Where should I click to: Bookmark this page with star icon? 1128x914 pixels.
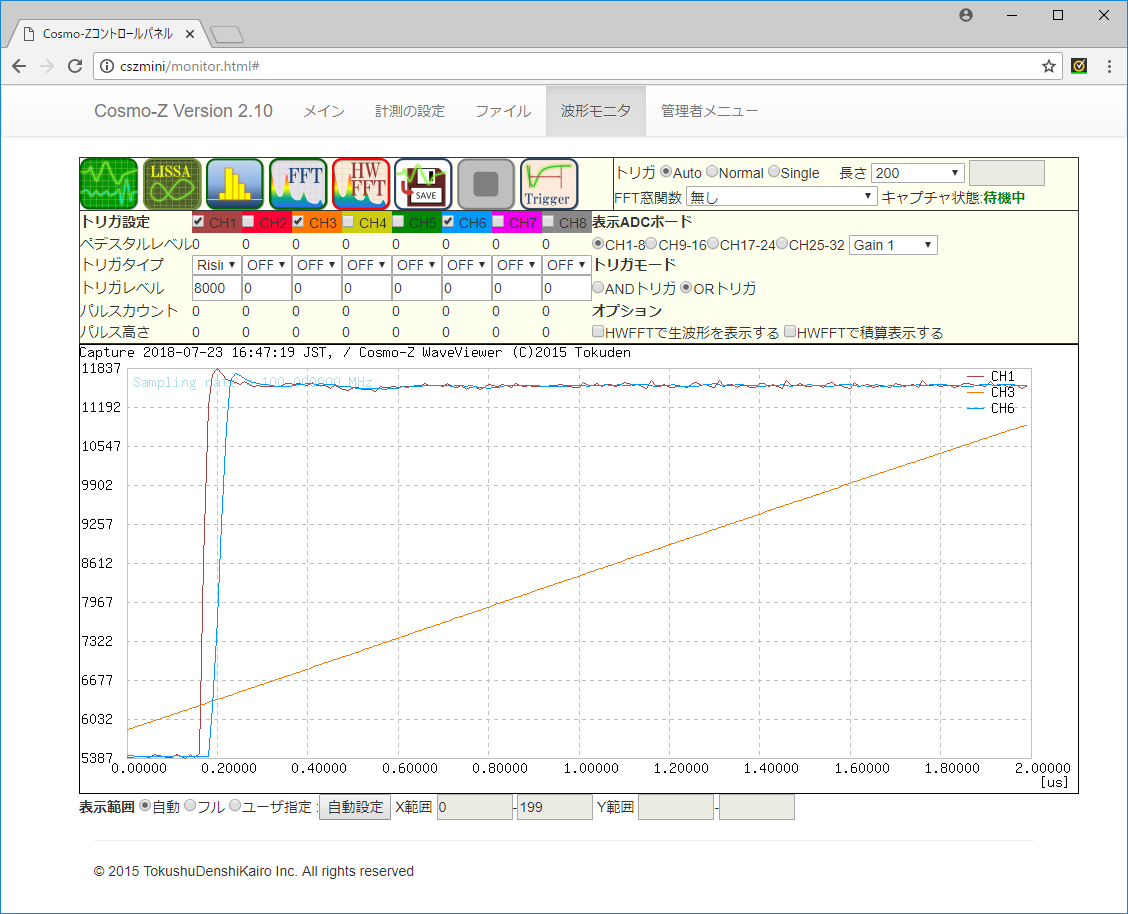click(1049, 66)
